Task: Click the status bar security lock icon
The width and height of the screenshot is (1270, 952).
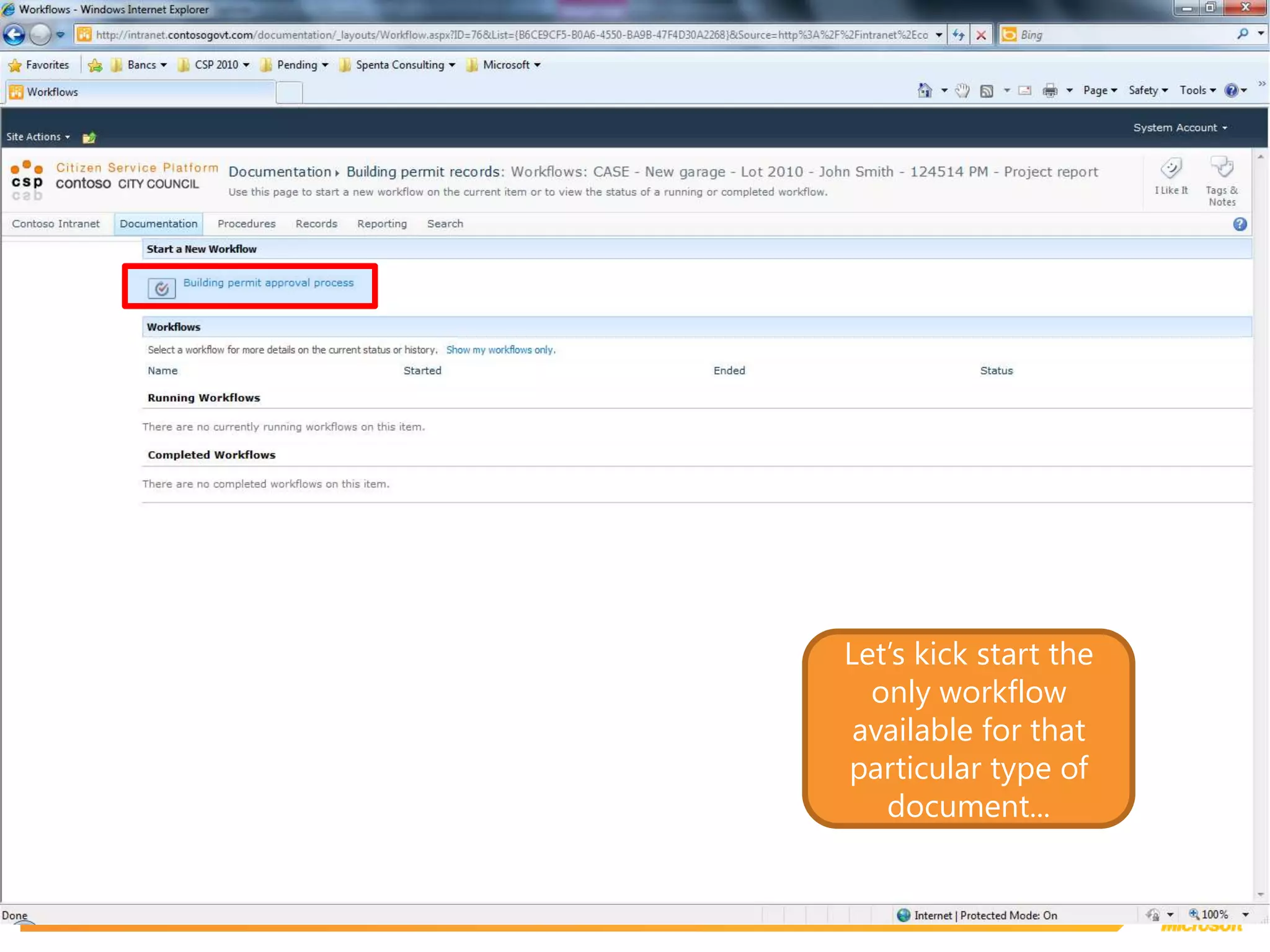Action: tap(1153, 915)
